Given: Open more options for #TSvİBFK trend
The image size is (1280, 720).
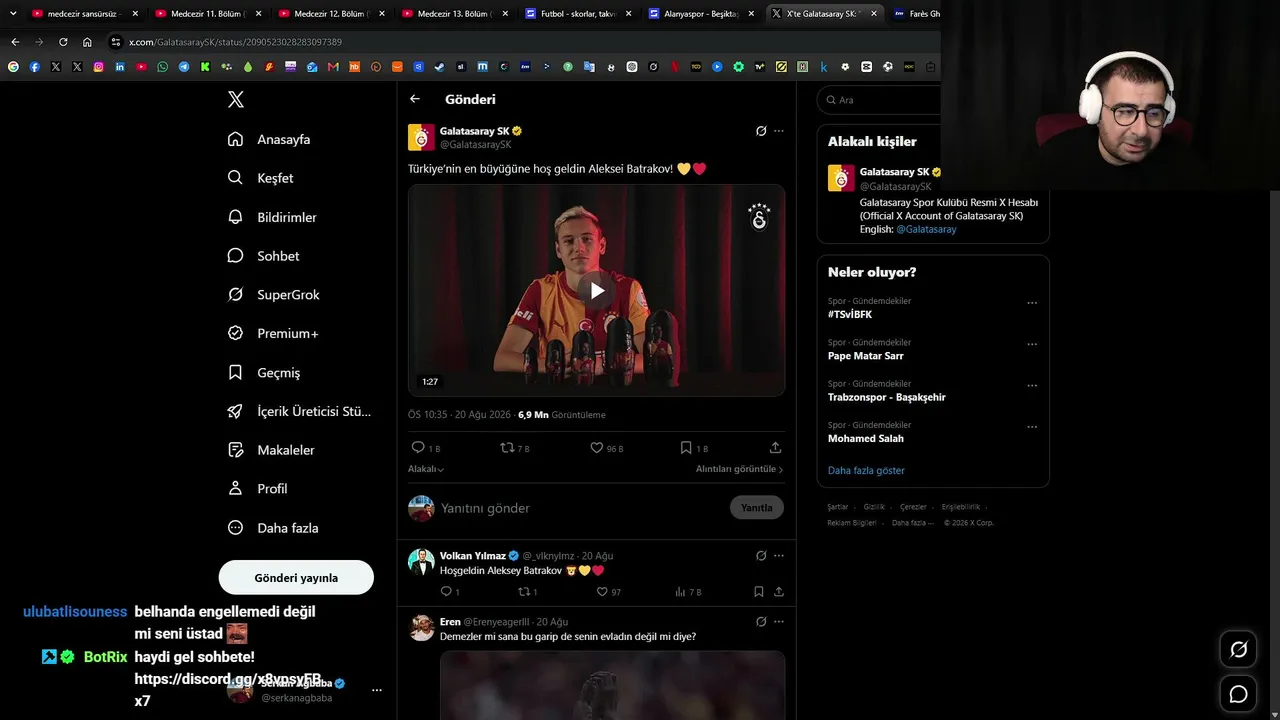Looking at the screenshot, I should 1032,303.
